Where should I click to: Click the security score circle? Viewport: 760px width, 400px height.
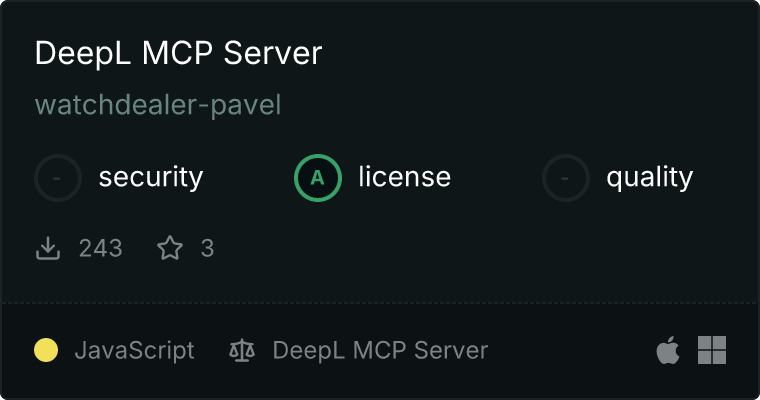[58, 178]
